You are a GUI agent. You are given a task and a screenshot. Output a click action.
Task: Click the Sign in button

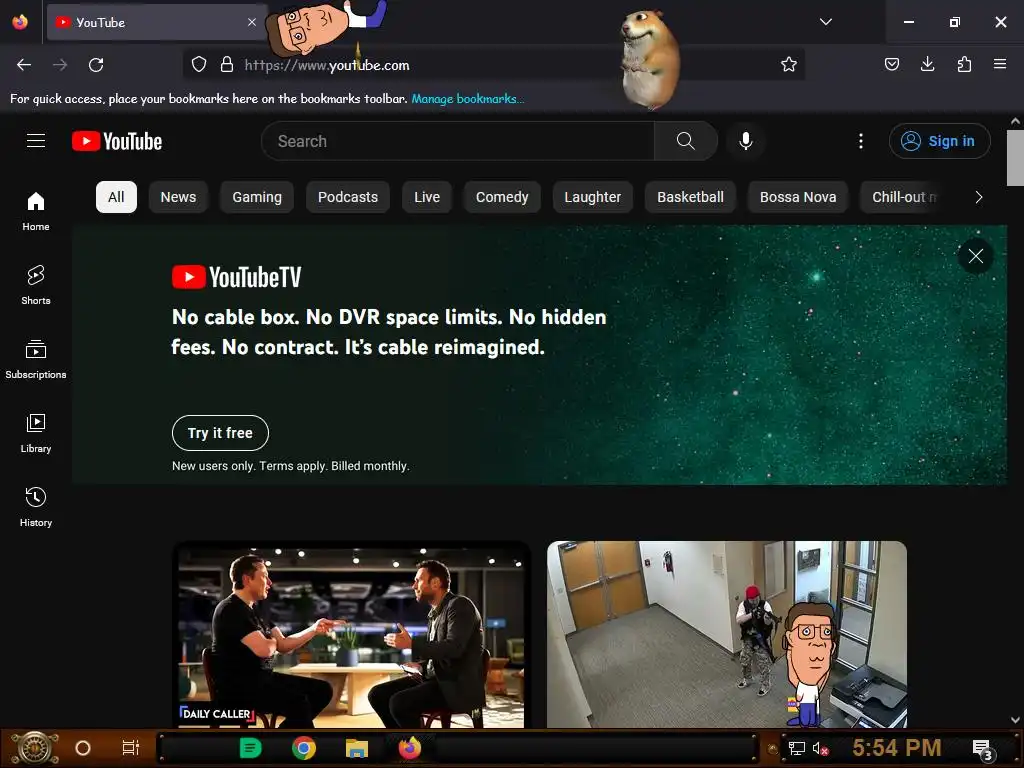pos(939,141)
